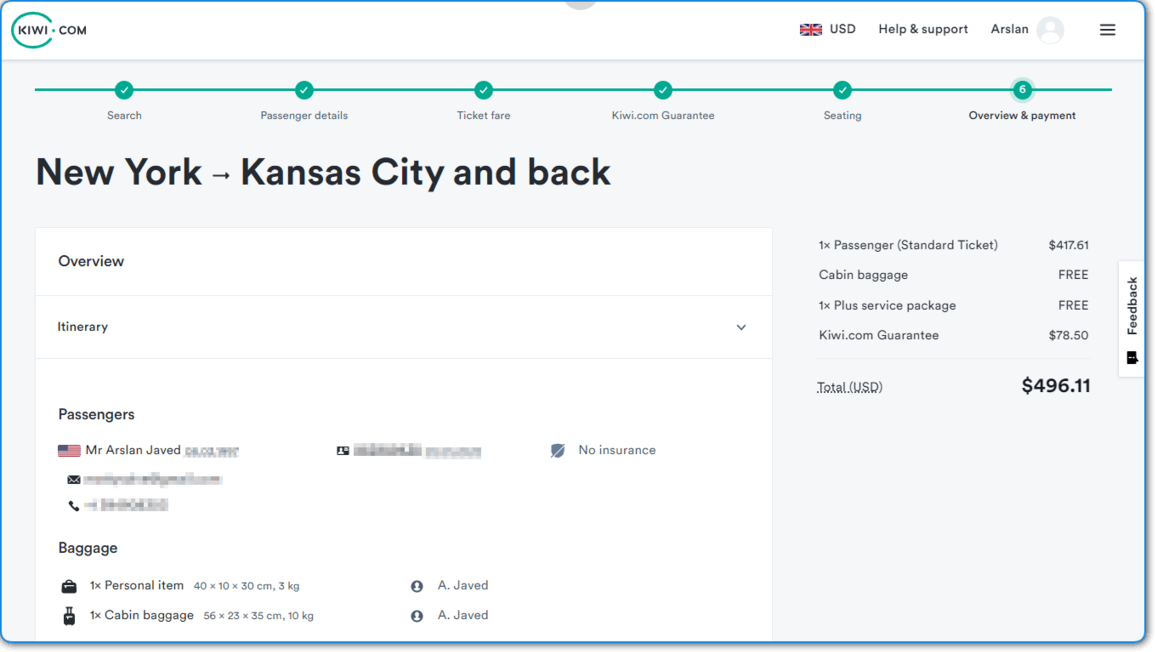Click the Overview heading
1155x652 pixels.
tap(91, 262)
